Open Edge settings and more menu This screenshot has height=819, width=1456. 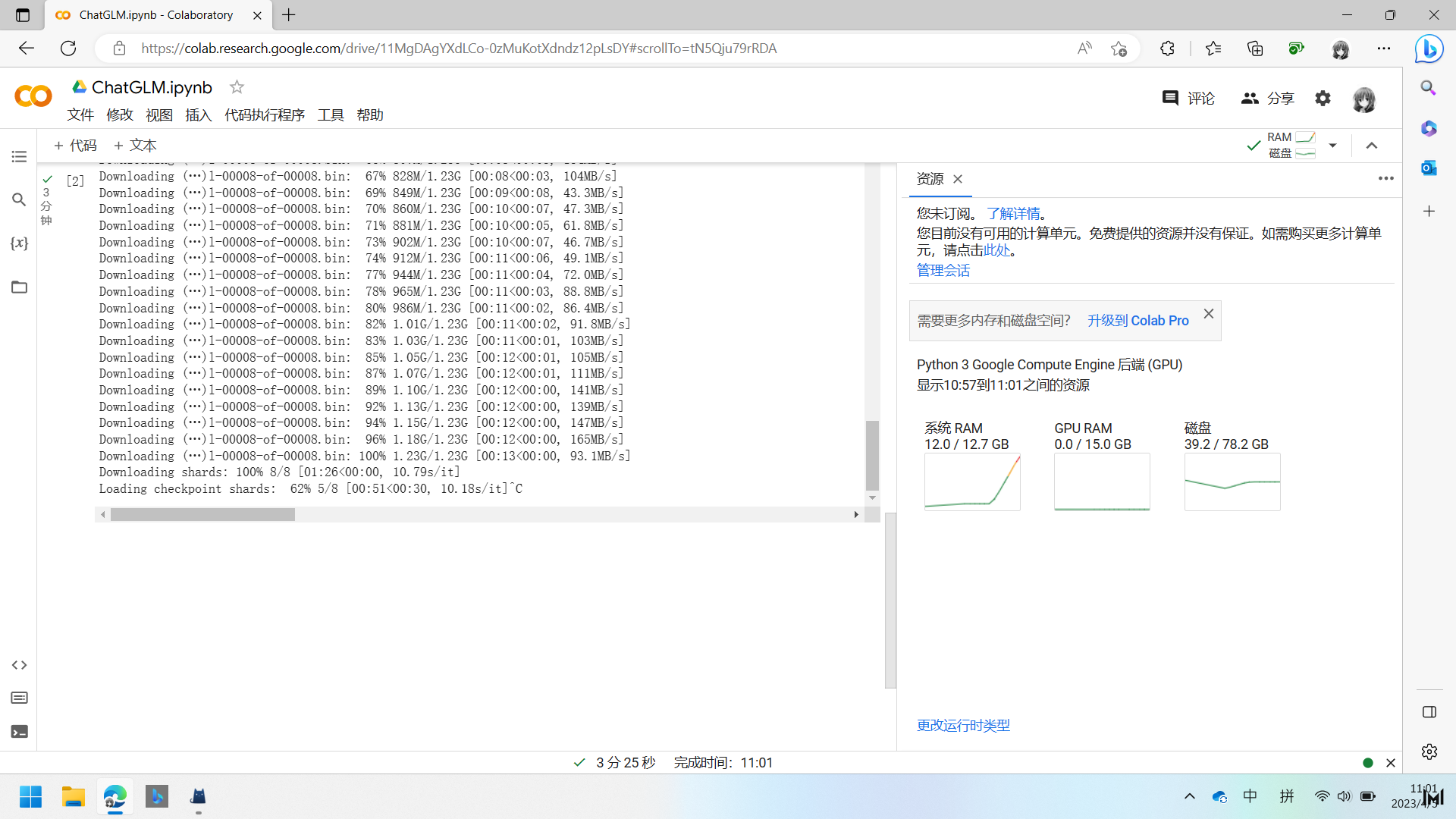(x=1384, y=49)
